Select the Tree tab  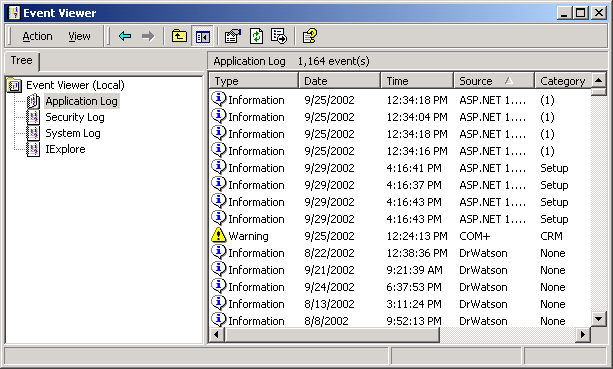click(x=22, y=61)
